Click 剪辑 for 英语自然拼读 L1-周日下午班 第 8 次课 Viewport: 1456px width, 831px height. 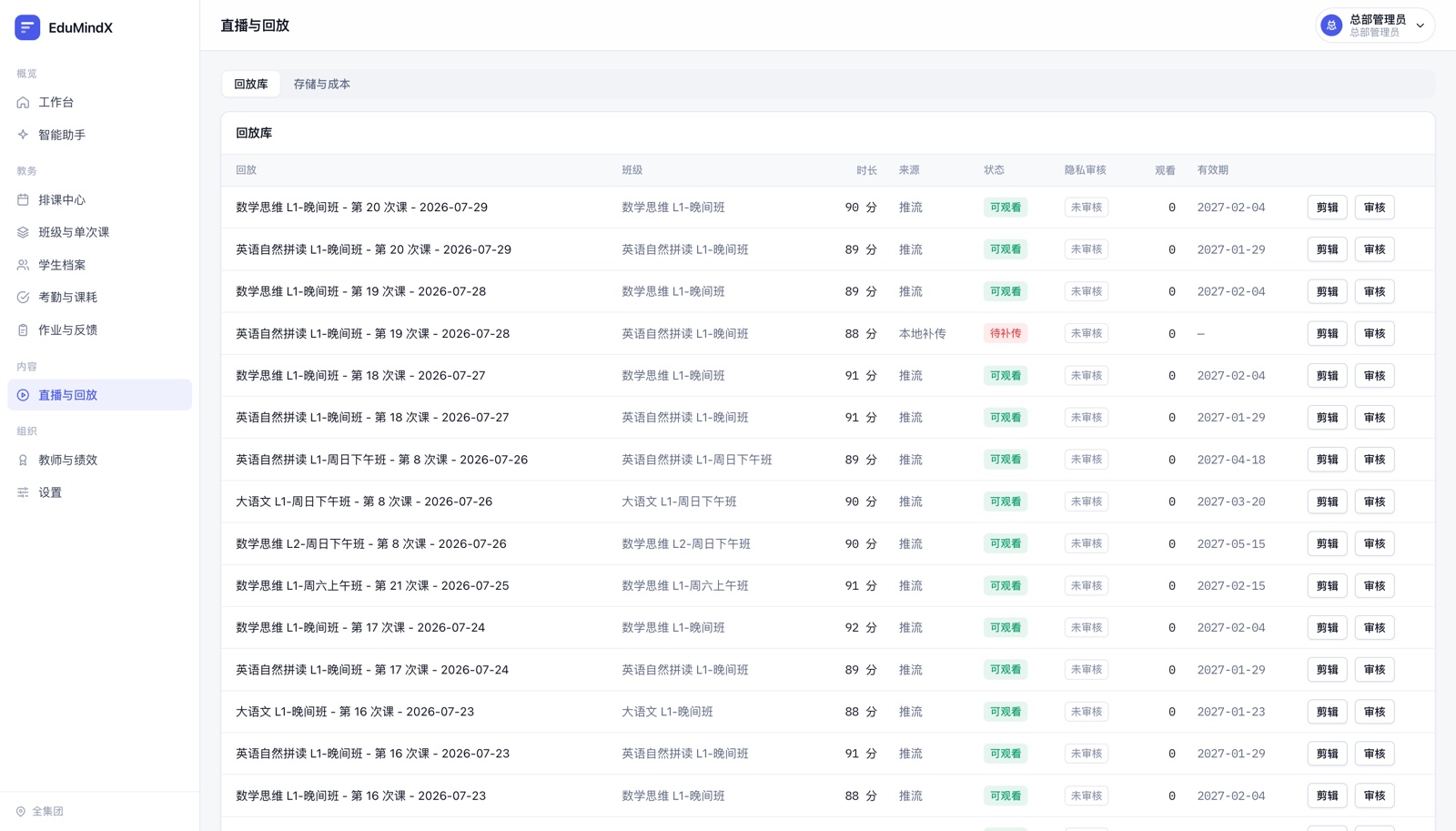click(x=1328, y=460)
